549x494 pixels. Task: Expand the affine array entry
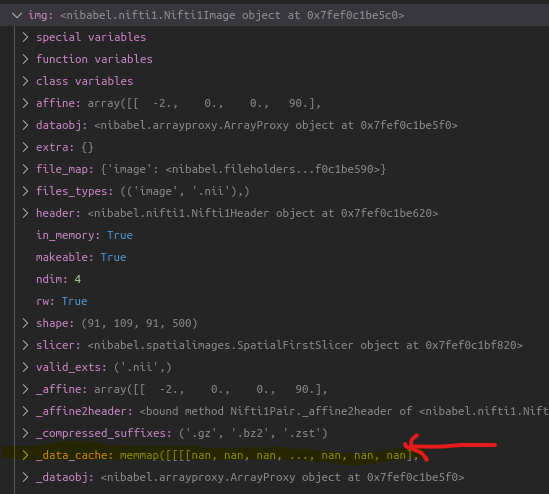tap(25, 103)
